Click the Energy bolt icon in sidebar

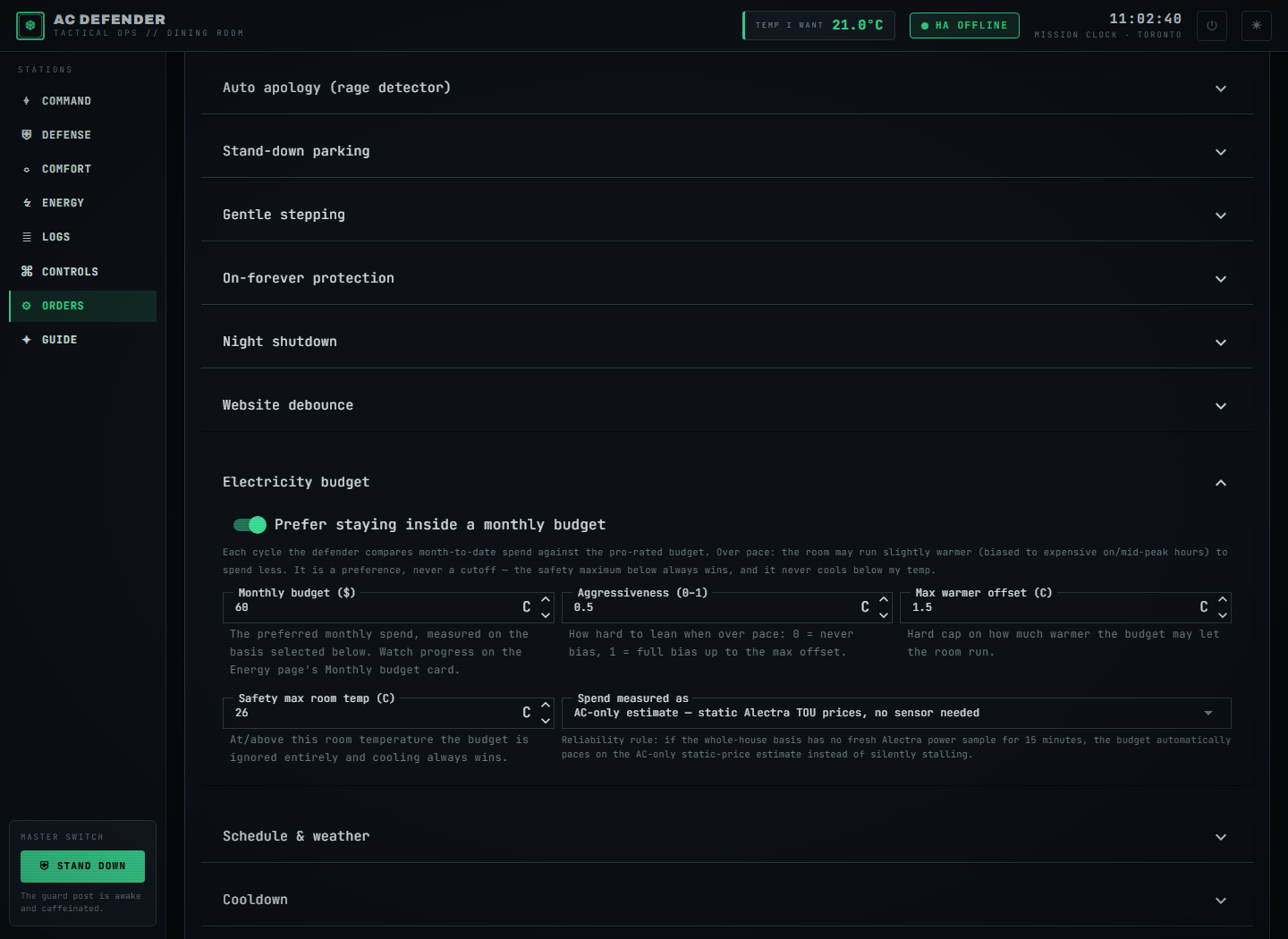pos(27,203)
